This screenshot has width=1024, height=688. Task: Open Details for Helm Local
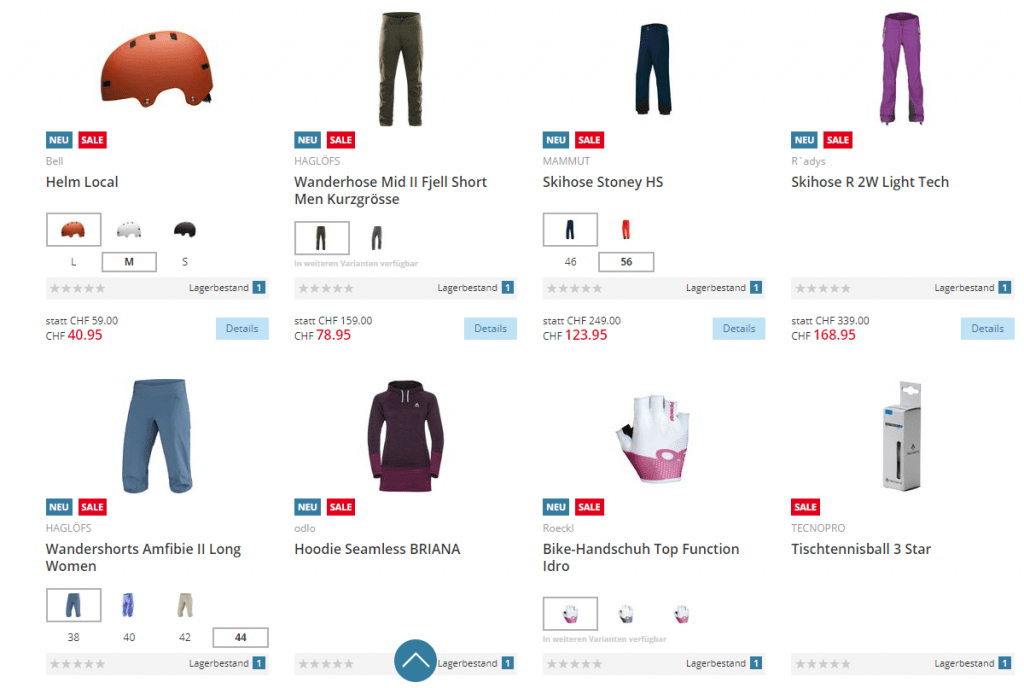[242, 328]
